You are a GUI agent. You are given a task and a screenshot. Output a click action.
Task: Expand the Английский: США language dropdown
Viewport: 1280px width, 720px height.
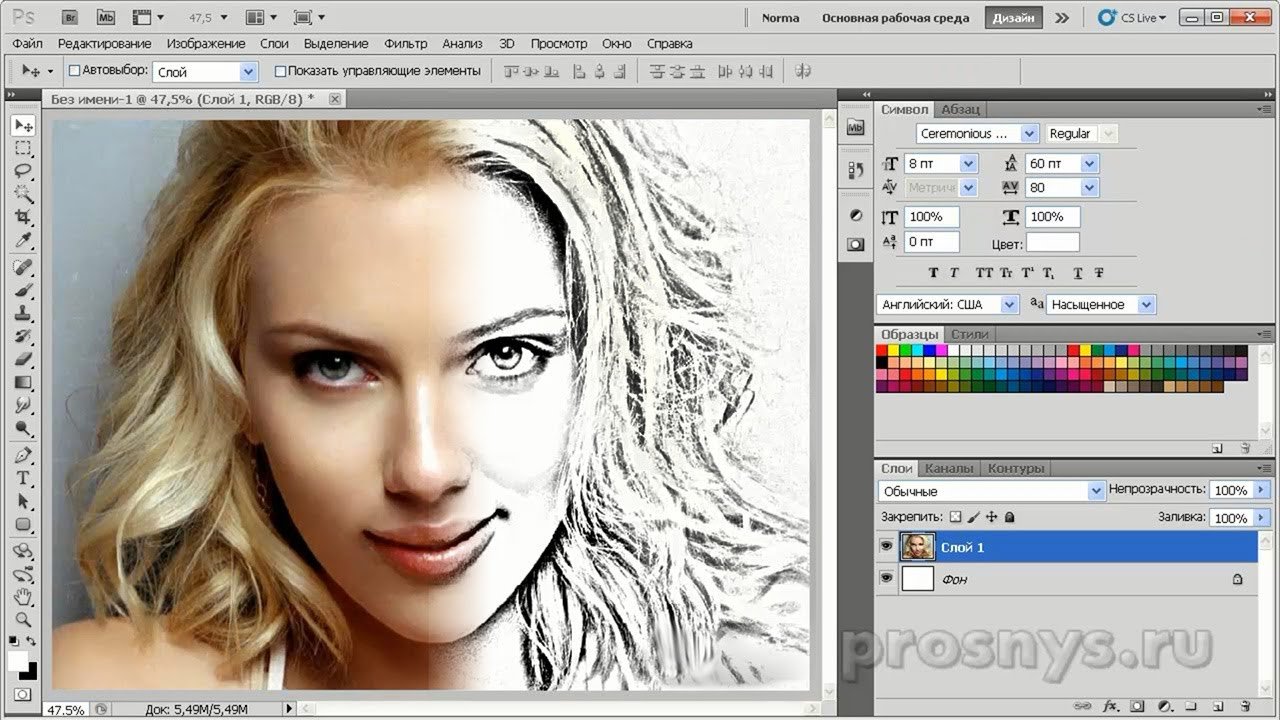click(x=1009, y=305)
